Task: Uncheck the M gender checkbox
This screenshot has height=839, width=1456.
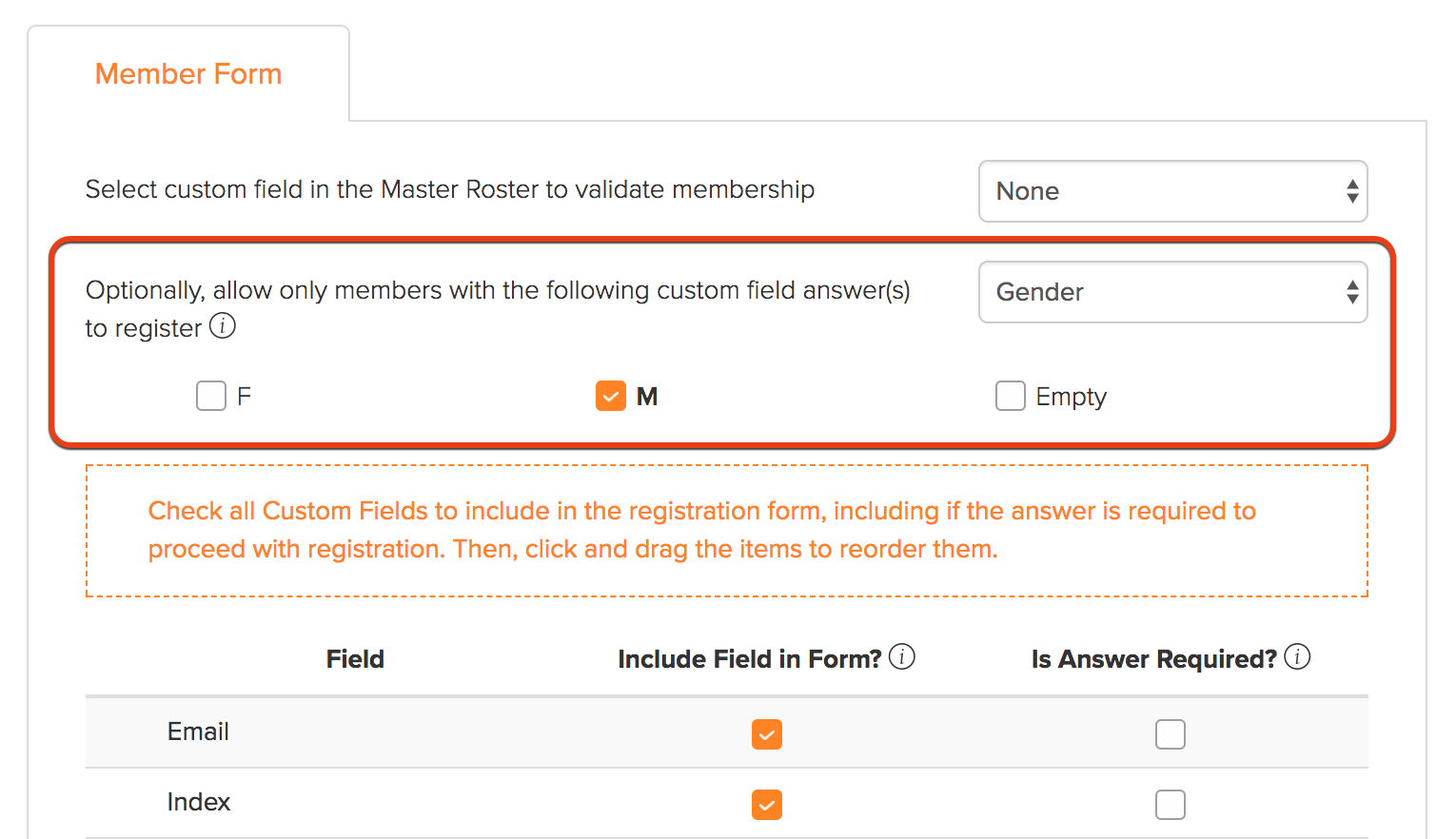Action: click(x=611, y=396)
